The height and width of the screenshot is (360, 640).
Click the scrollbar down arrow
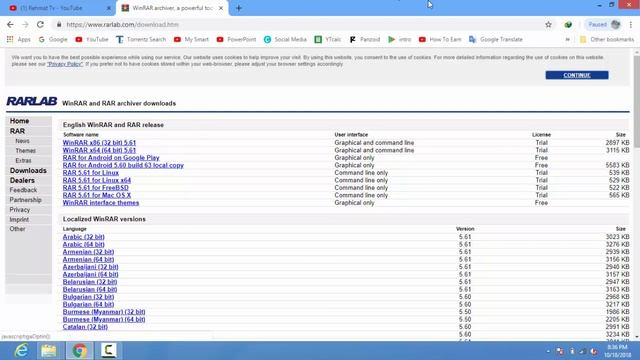[636, 337]
